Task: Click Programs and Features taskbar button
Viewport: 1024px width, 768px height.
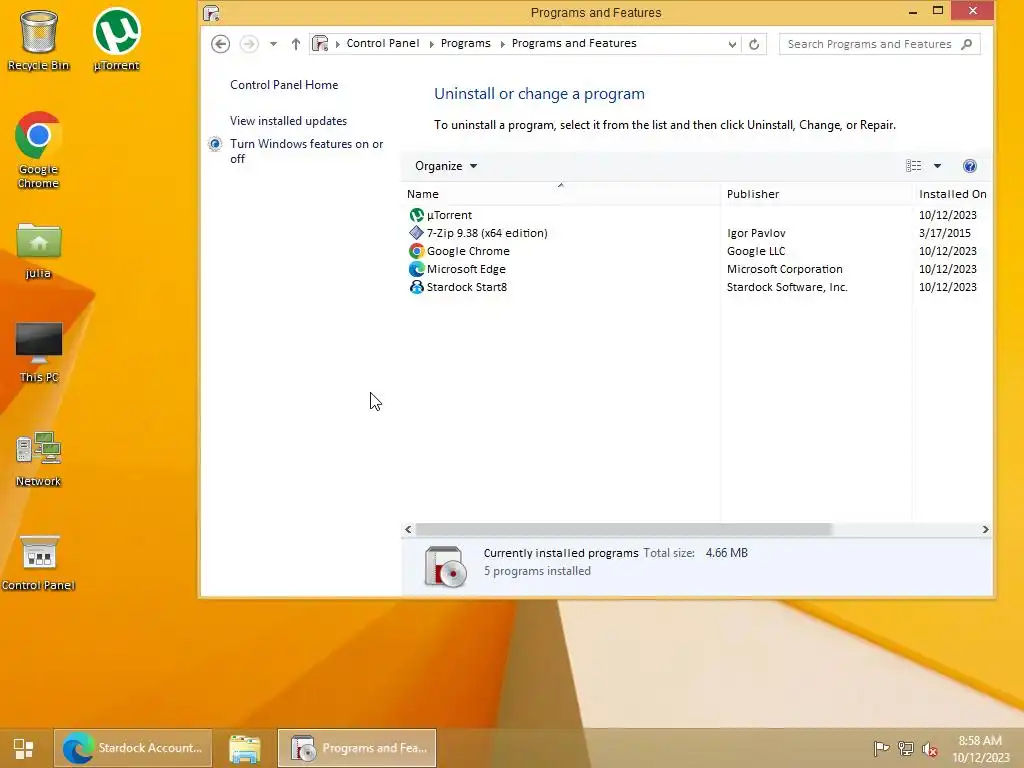Action: [x=357, y=748]
